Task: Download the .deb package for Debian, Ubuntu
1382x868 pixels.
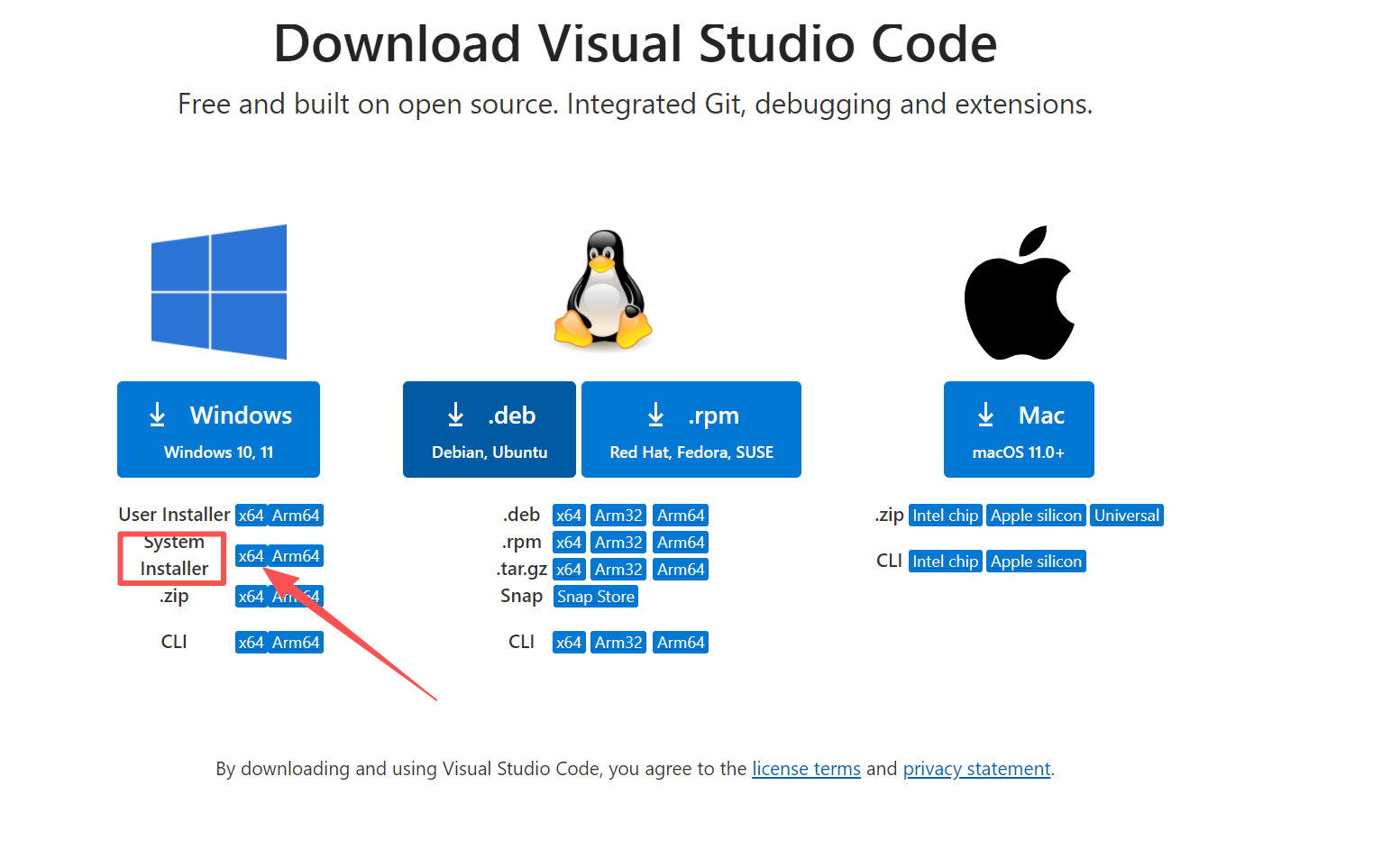Action: [x=490, y=429]
